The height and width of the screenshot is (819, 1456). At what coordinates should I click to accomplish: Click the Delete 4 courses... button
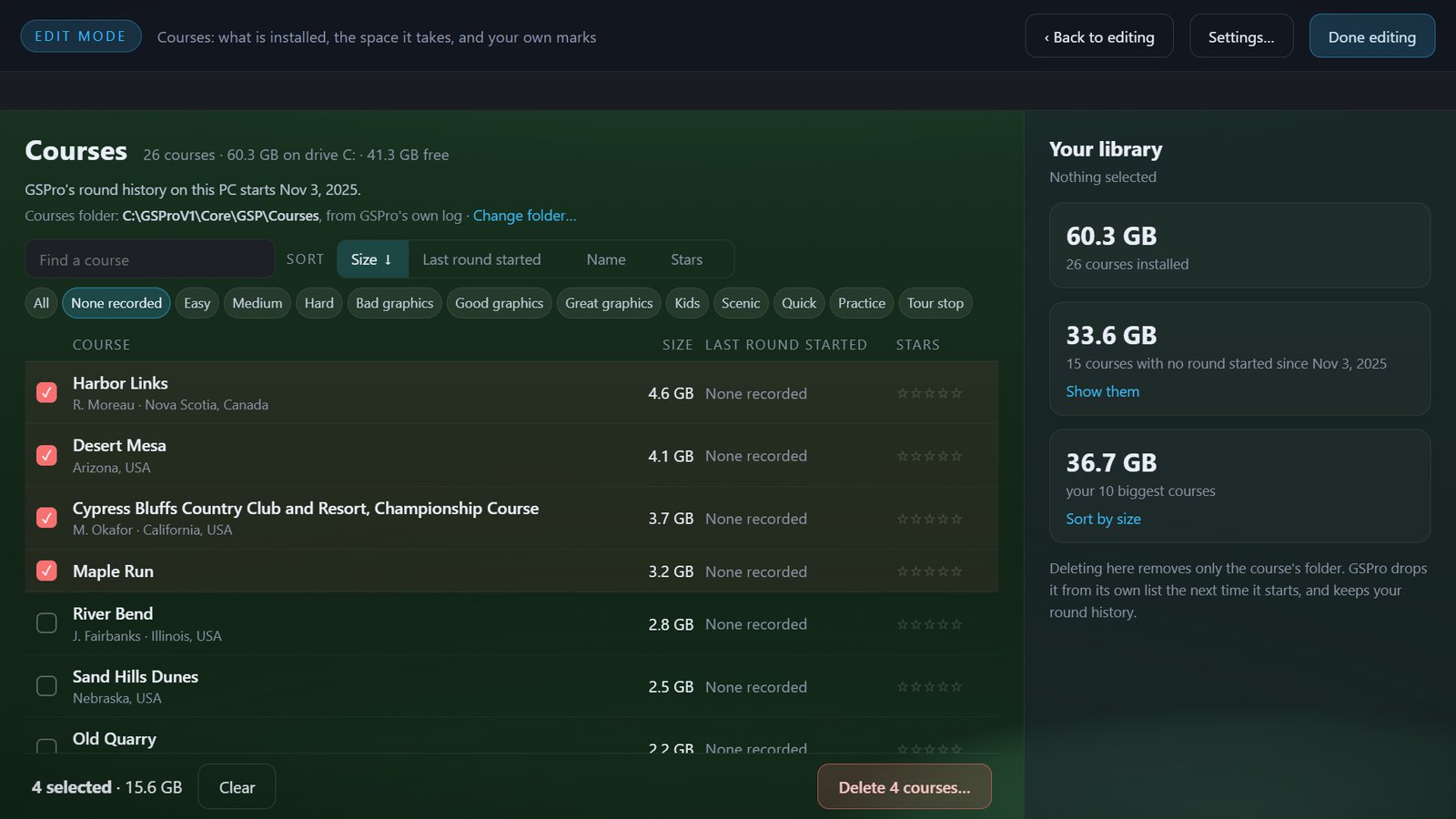(905, 787)
